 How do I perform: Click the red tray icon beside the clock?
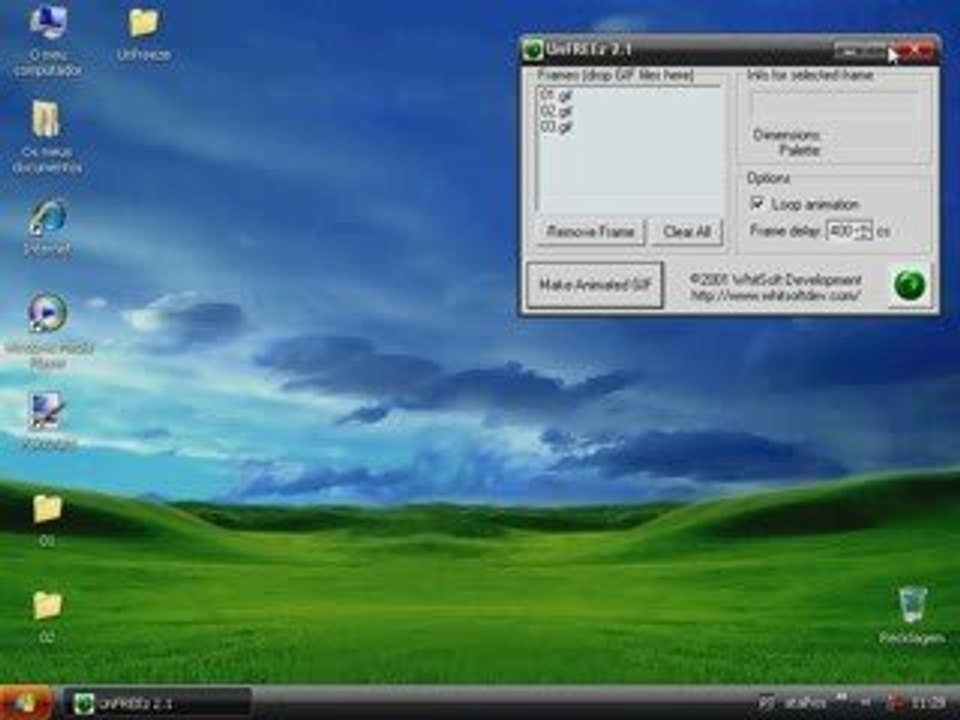(x=895, y=702)
